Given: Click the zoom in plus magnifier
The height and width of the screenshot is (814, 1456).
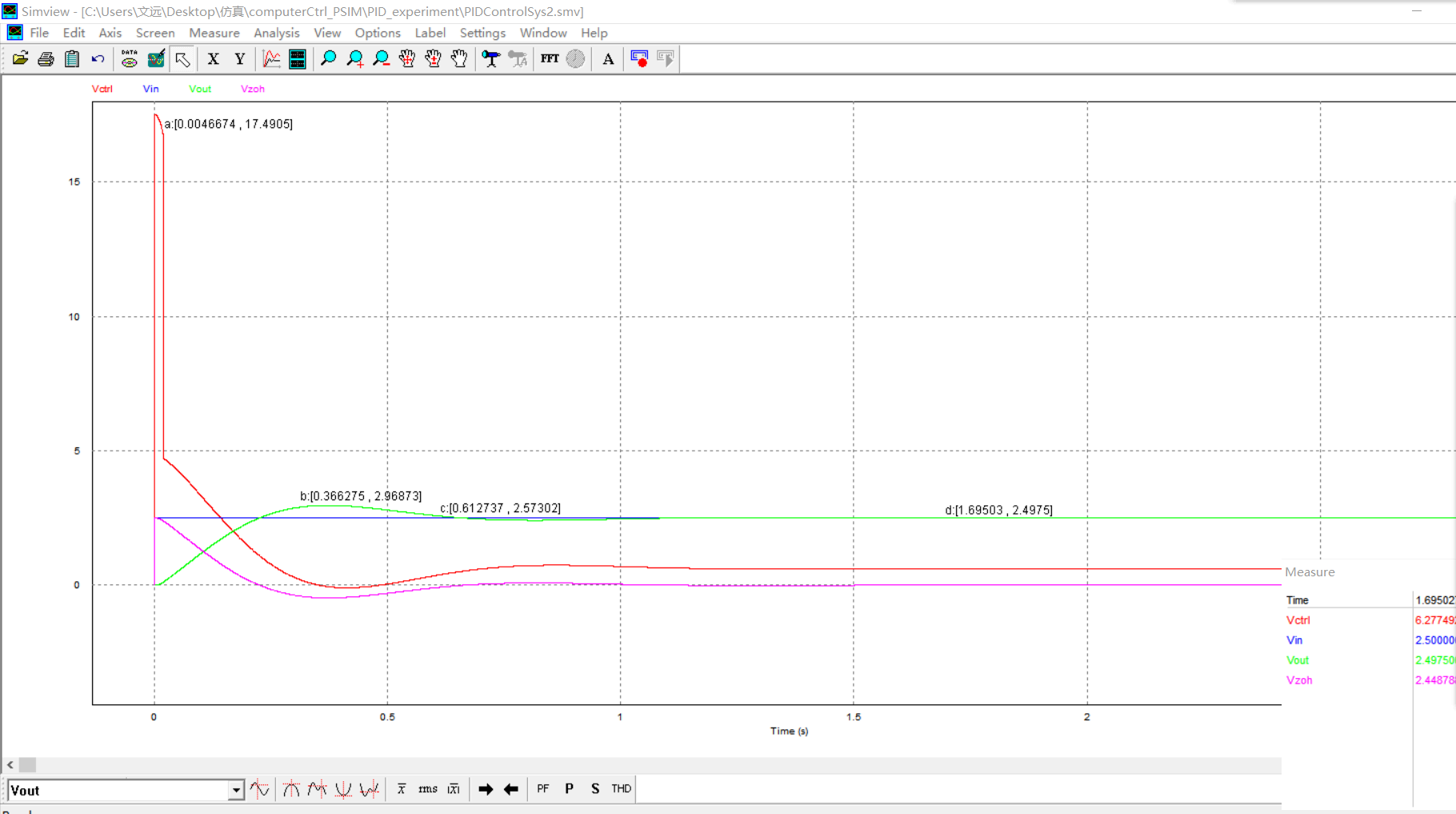Looking at the screenshot, I should pyautogui.click(x=354, y=58).
